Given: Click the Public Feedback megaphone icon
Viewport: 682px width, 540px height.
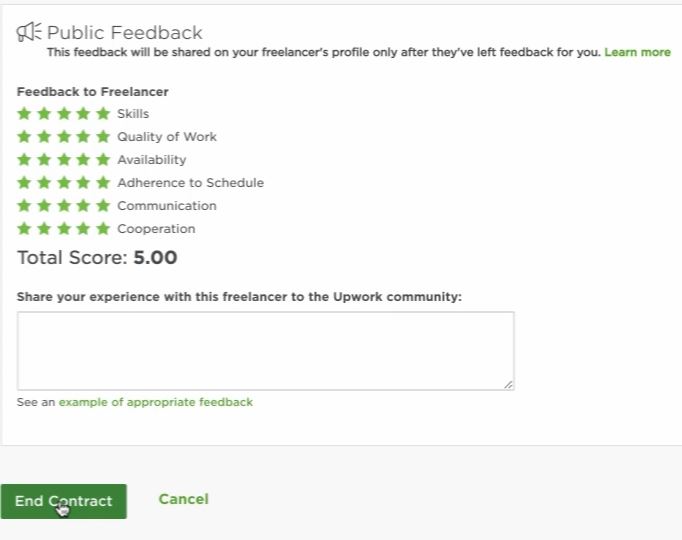Looking at the screenshot, I should pos(29,32).
